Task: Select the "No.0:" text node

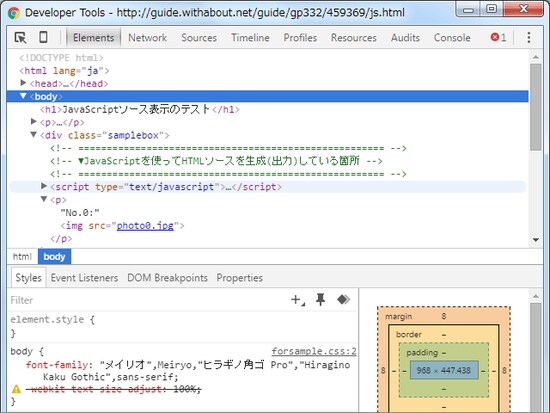Action: [80, 213]
